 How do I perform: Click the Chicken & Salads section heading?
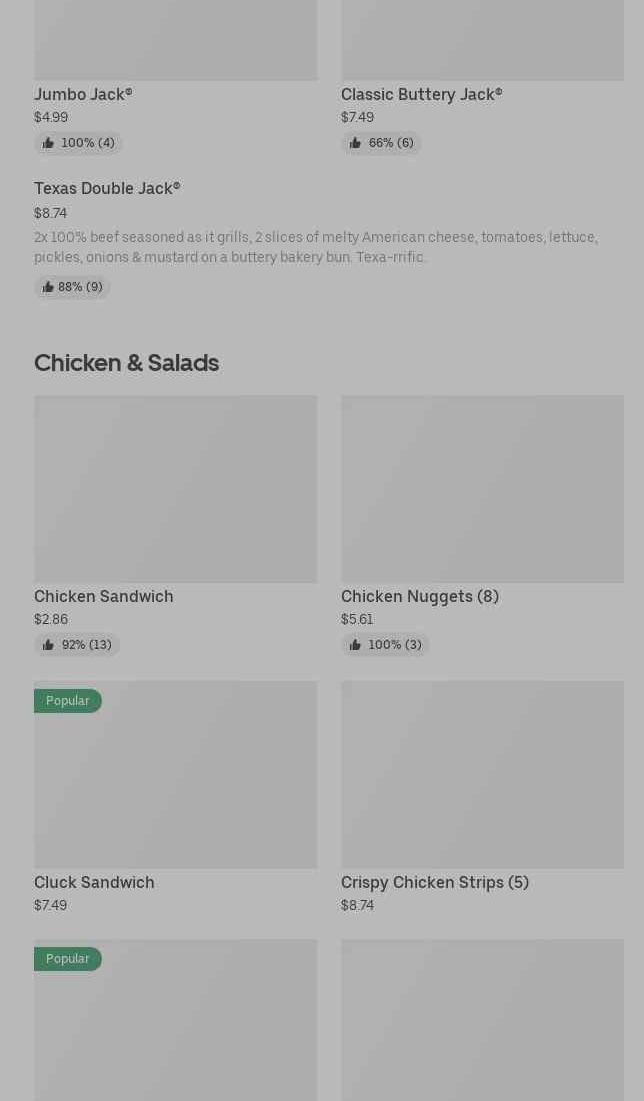pyautogui.click(x=126, y=362)
